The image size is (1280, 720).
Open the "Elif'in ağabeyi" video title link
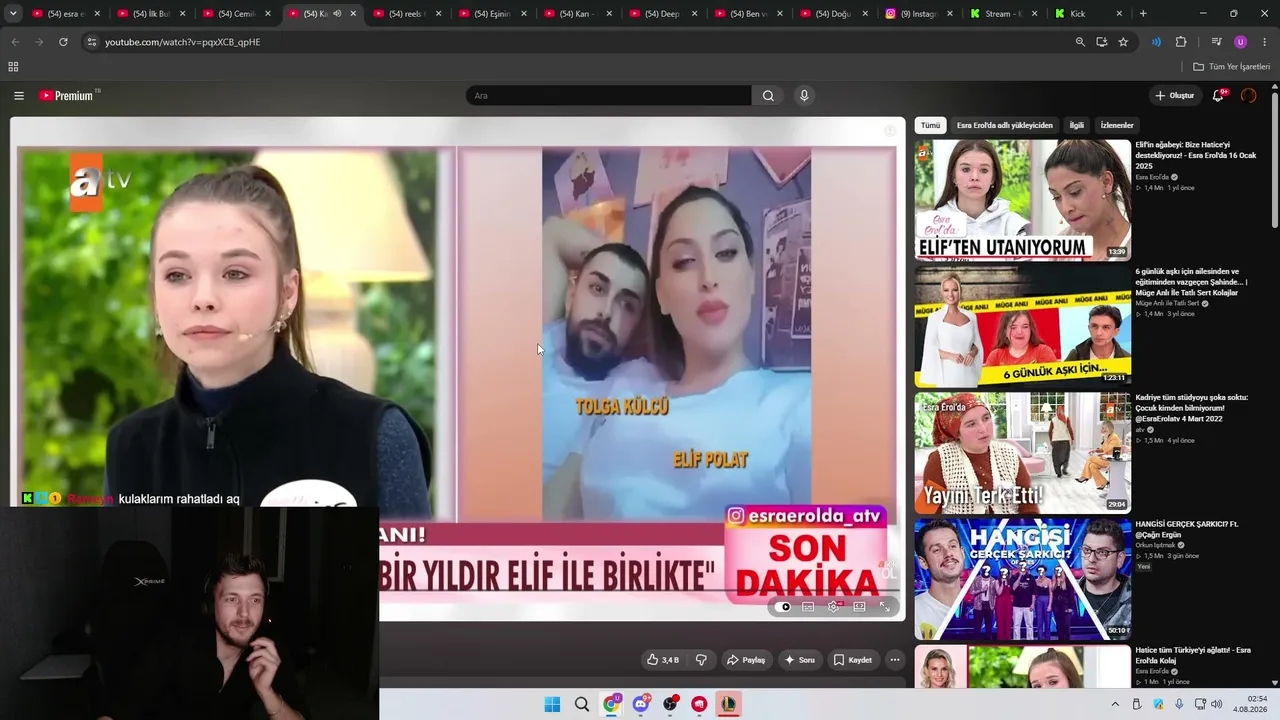click(1196, 155)
